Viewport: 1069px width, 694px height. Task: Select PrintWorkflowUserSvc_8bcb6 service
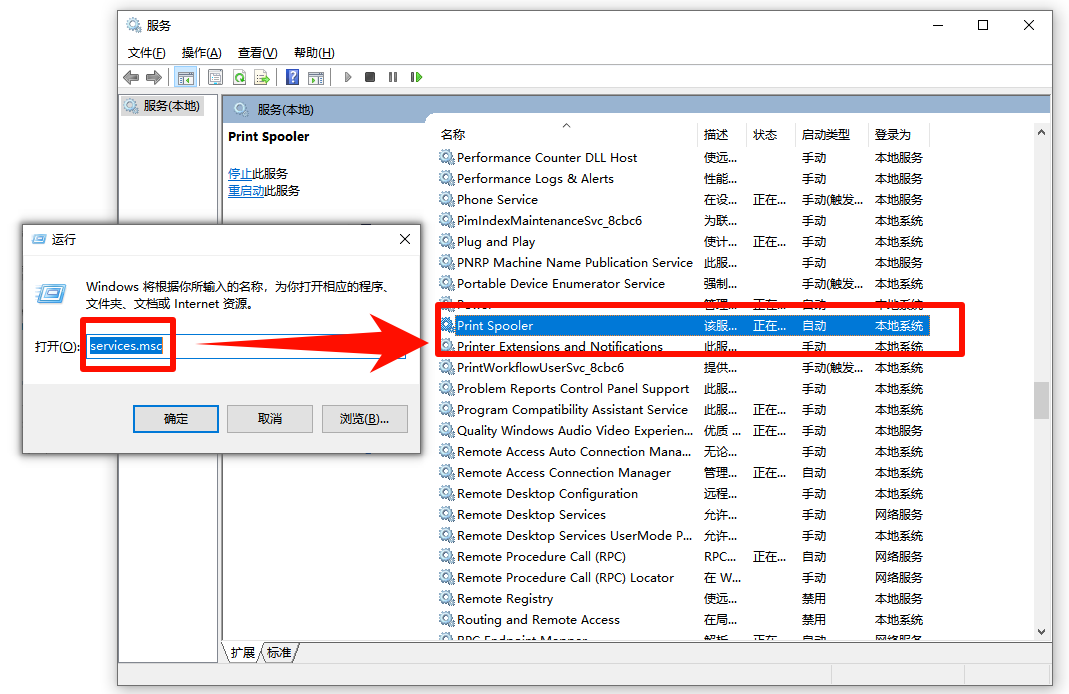point(540,367)
